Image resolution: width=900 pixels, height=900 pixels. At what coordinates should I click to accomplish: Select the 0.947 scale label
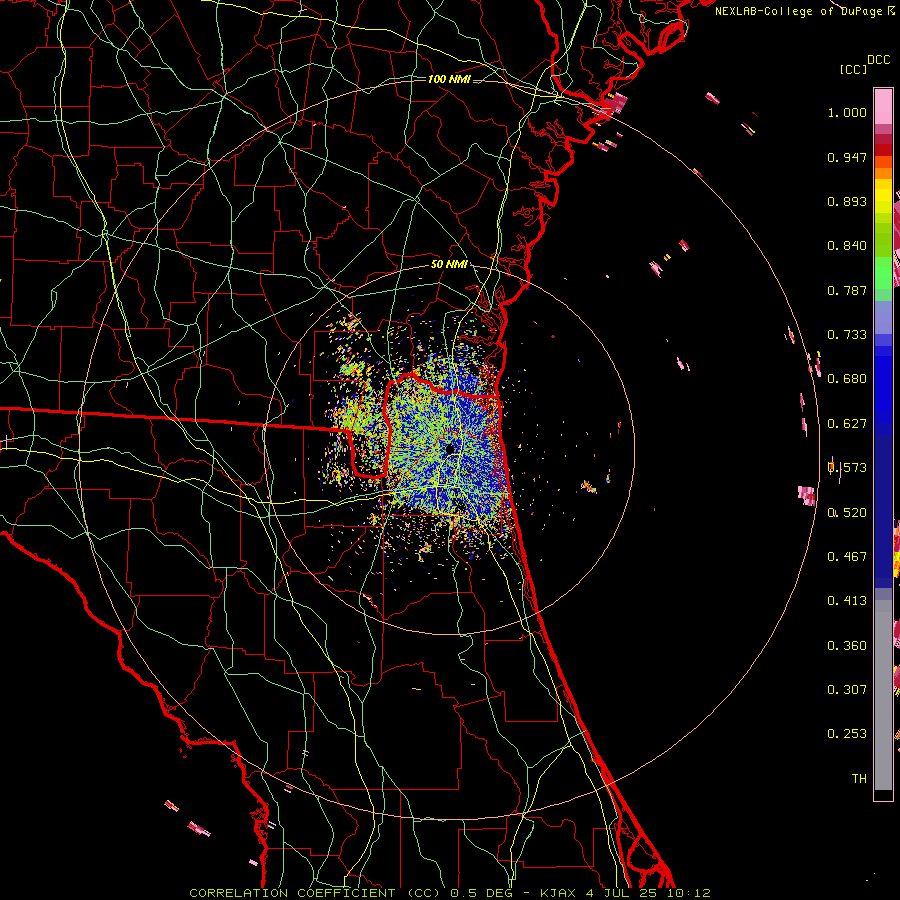pos(847,157)
